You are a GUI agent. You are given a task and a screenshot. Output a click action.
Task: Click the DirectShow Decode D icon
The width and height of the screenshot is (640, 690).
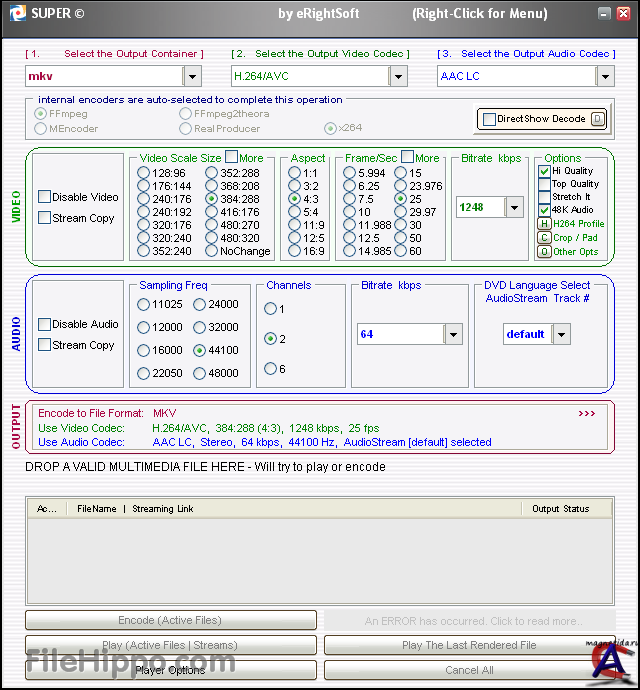pos(597,119)
